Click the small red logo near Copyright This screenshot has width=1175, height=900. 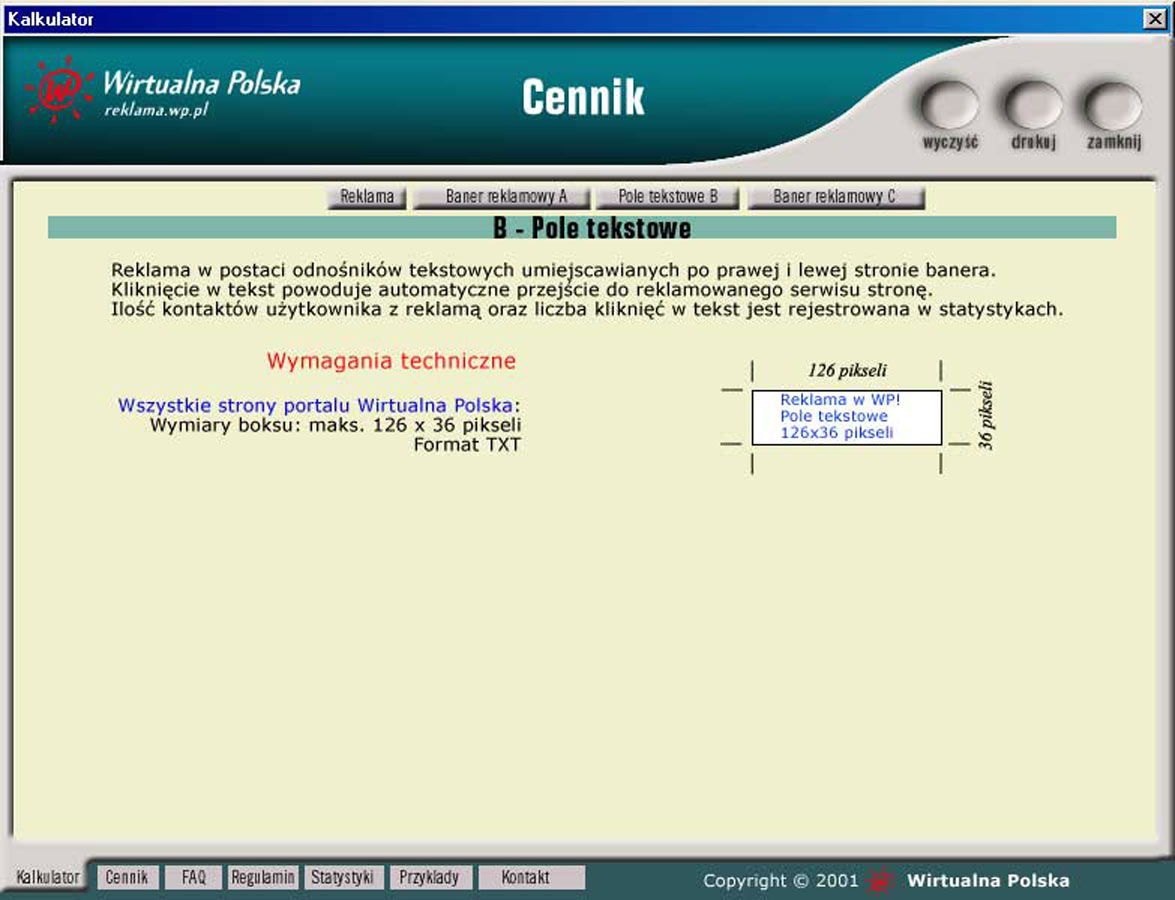881,881
